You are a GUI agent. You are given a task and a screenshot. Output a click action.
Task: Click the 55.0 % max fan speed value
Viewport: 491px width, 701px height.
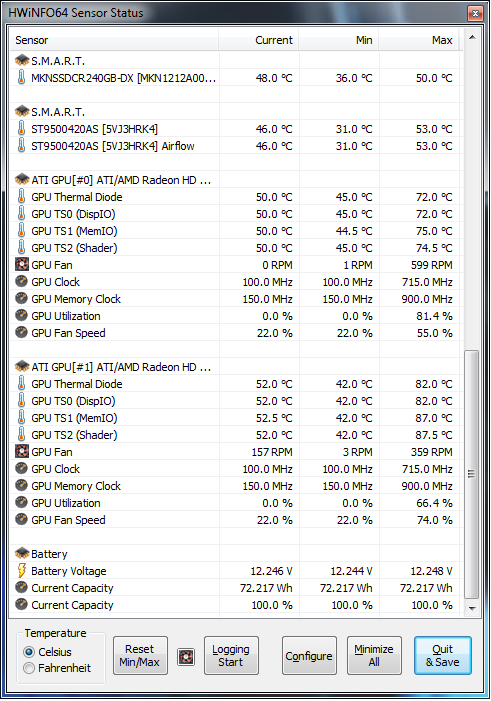point(435,333)
